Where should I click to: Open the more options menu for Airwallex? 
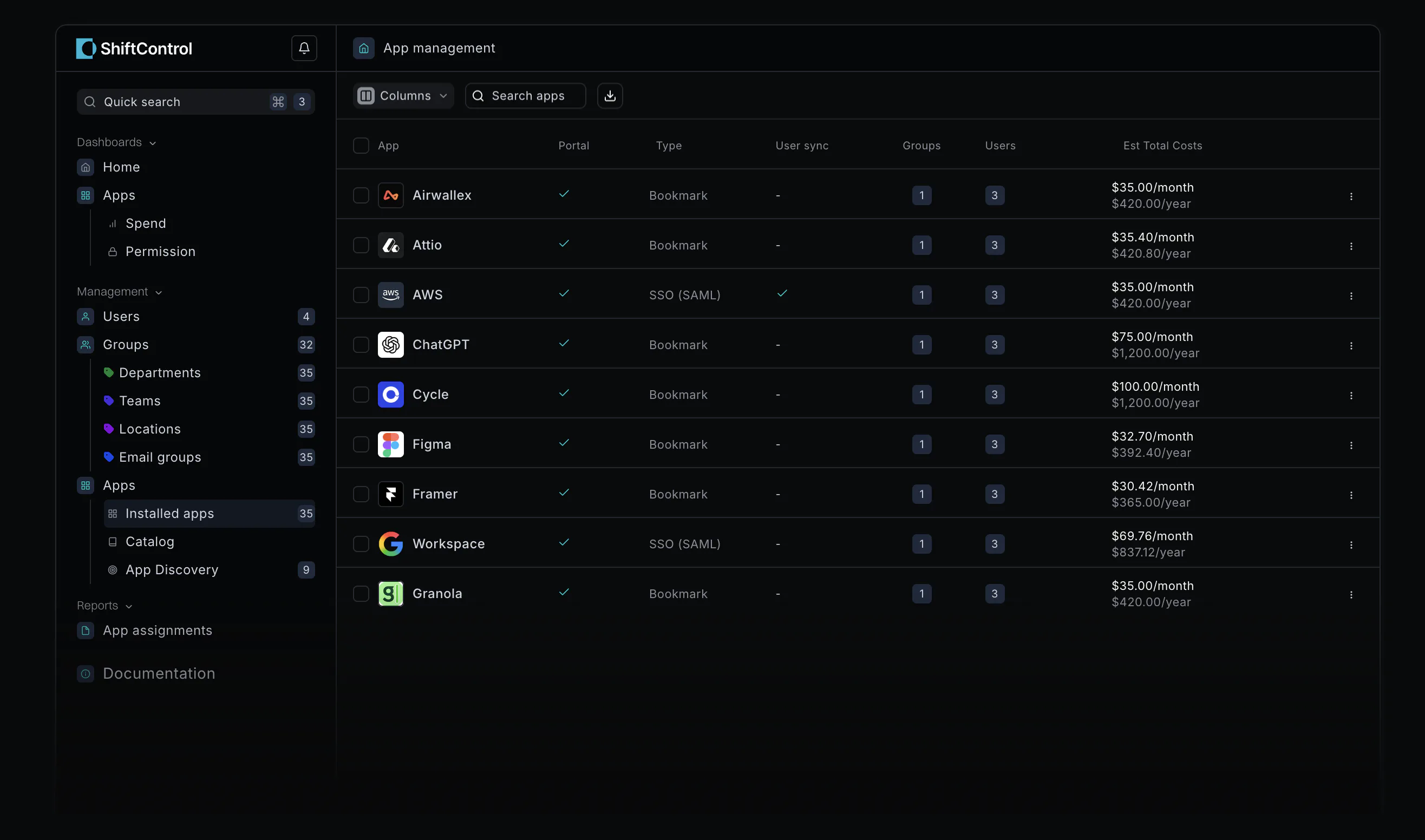1351,196
